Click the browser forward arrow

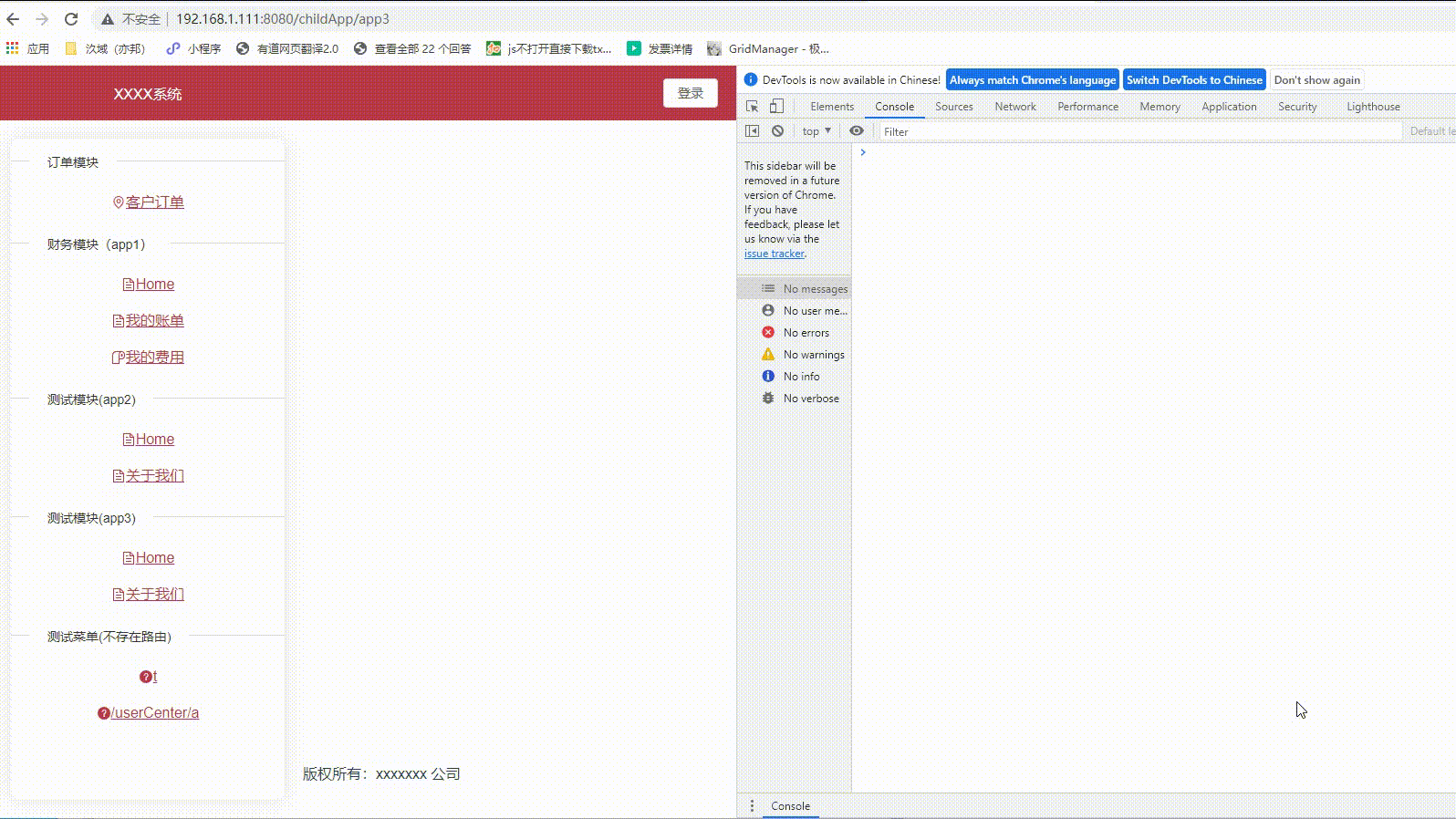point(42,18)
